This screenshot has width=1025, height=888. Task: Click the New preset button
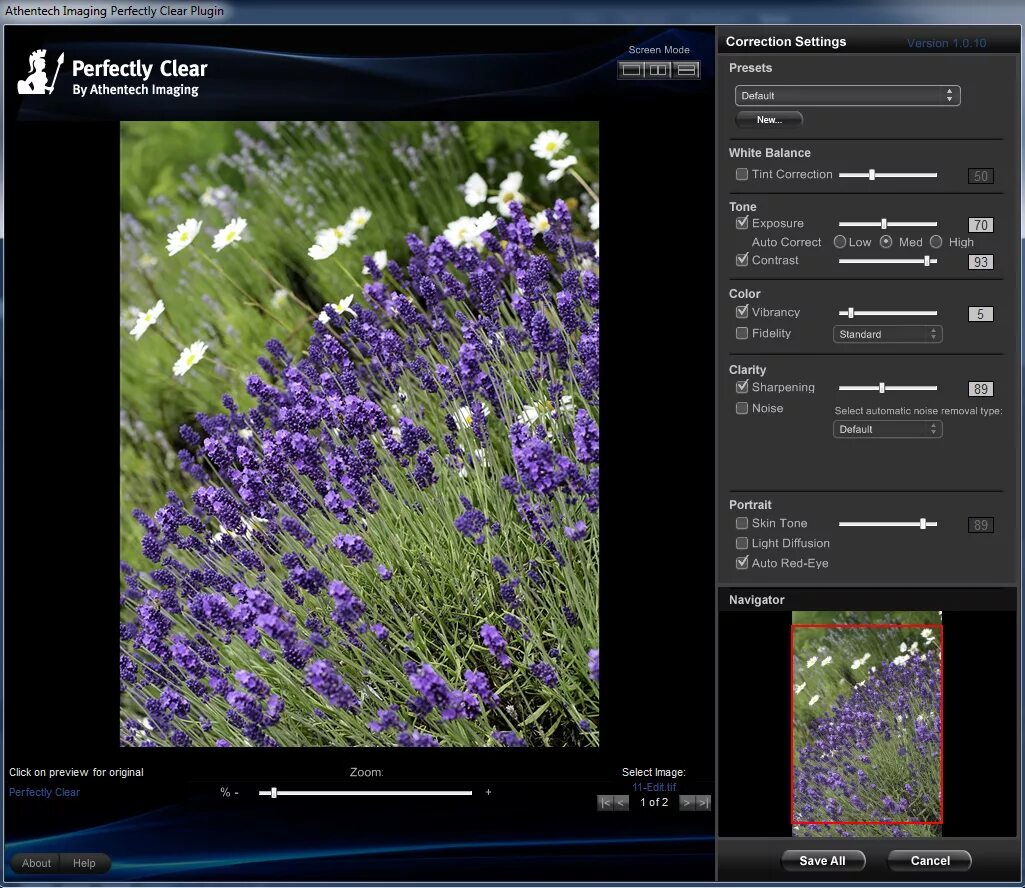769,120
